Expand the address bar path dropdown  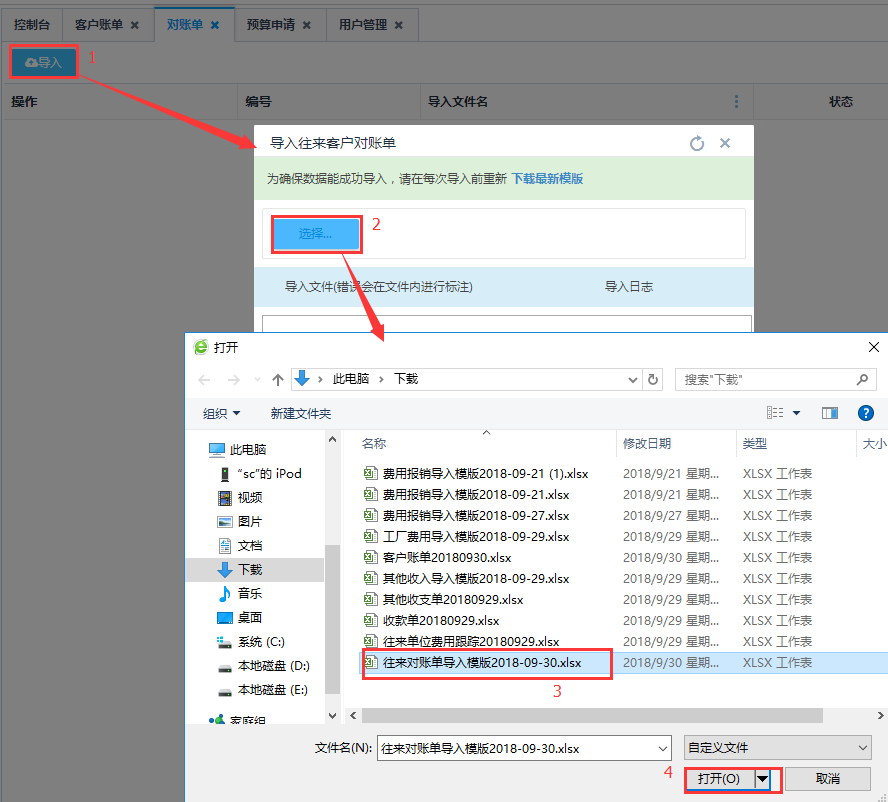tap(632, 380)
